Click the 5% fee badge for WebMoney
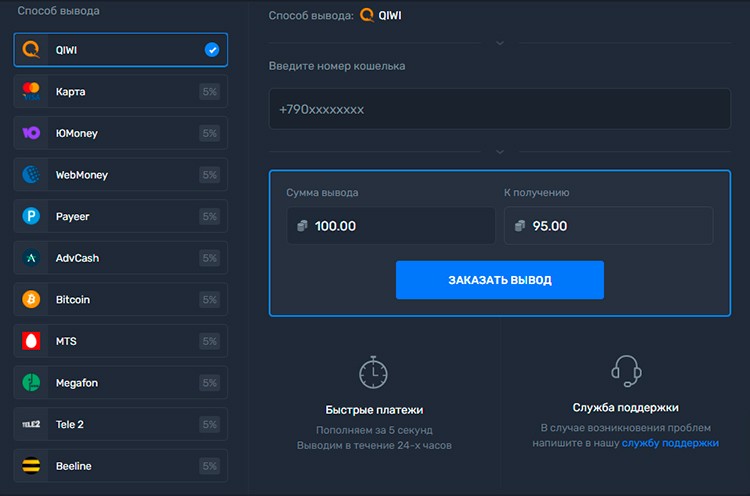 coord(210,175)
